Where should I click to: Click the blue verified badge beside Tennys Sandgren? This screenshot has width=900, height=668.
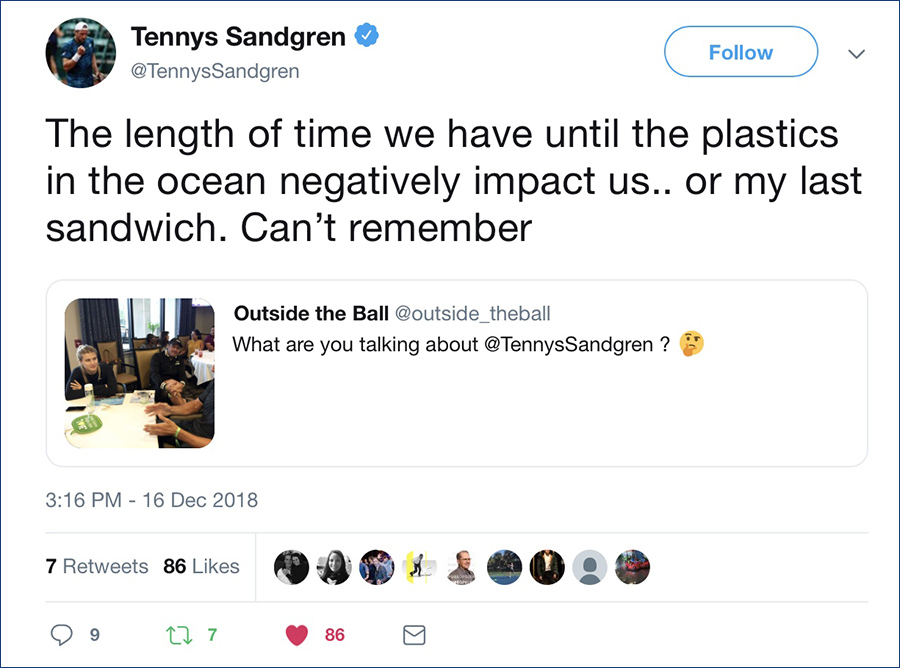(367, 36)
